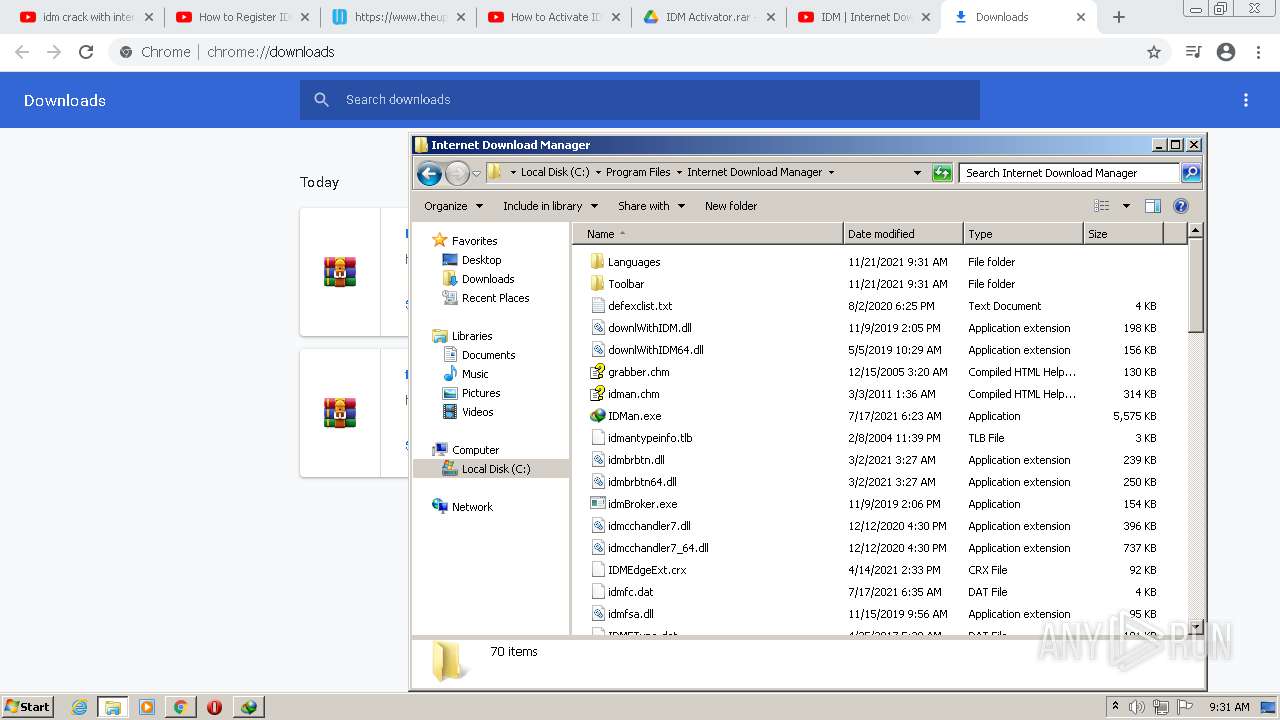Open Chrome's three-dot menu
The height and width of the screenshot is (720, 1280).
point(1258,52)
